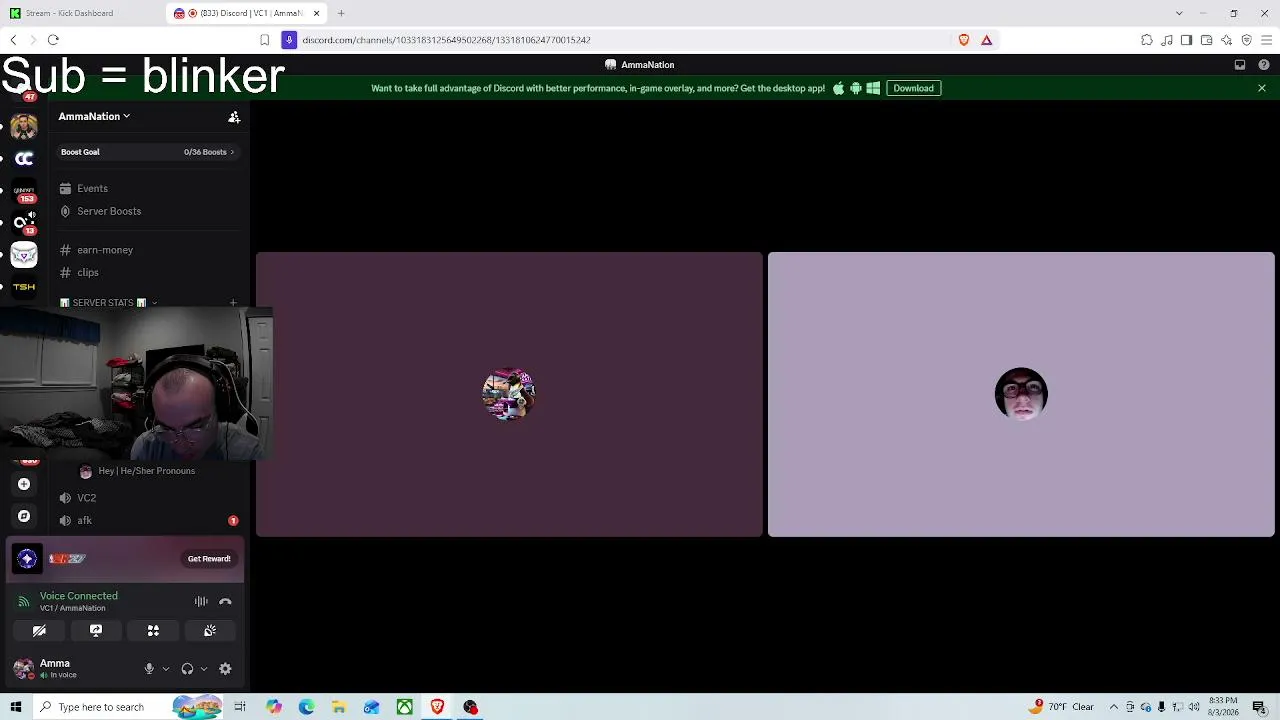Viewport: 1280px width, 720px height.
Task: Deafen audio with the headphones button
Action: coord(187,669)
